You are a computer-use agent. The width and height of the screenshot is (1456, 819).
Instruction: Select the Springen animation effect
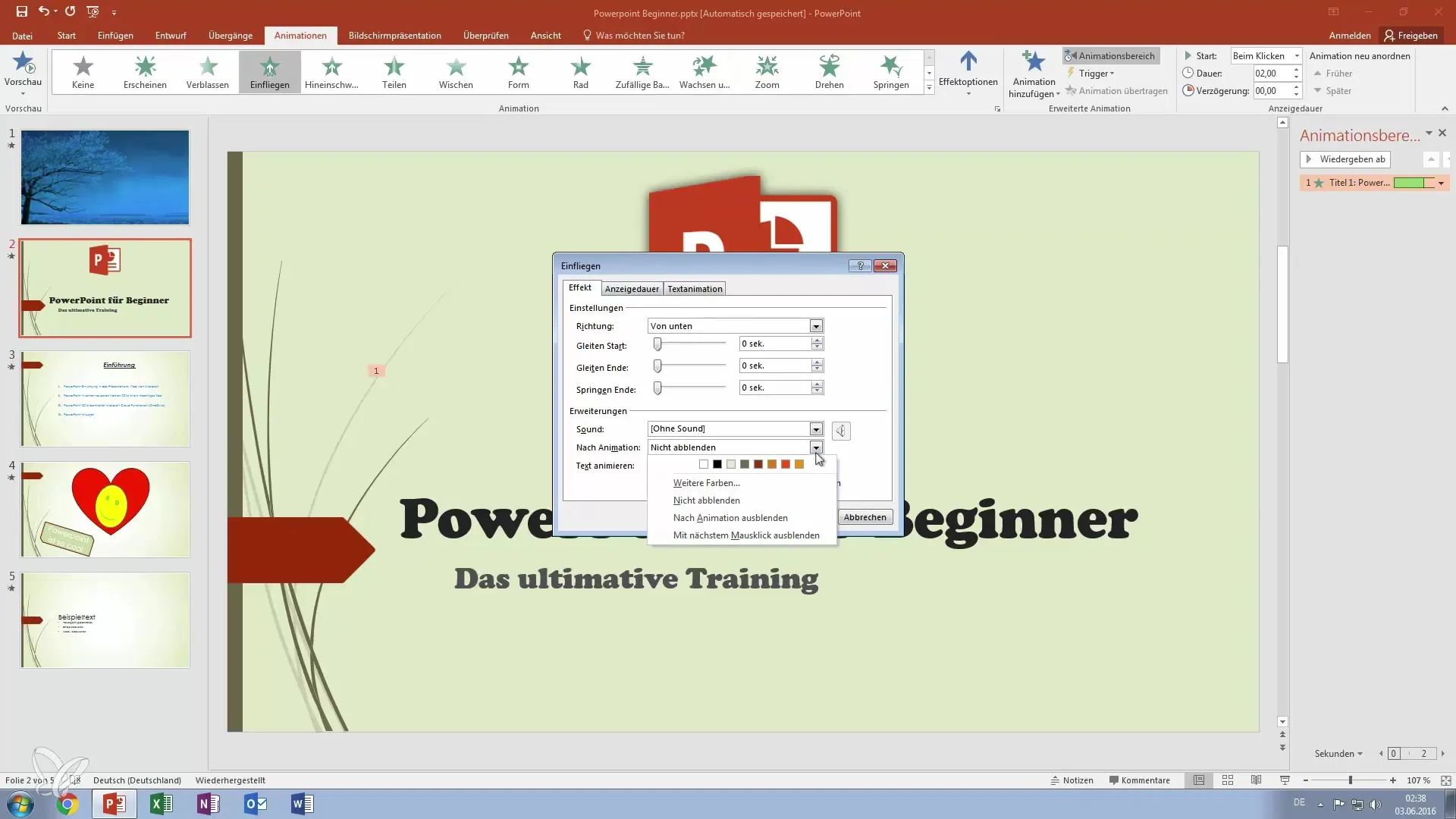891,72
